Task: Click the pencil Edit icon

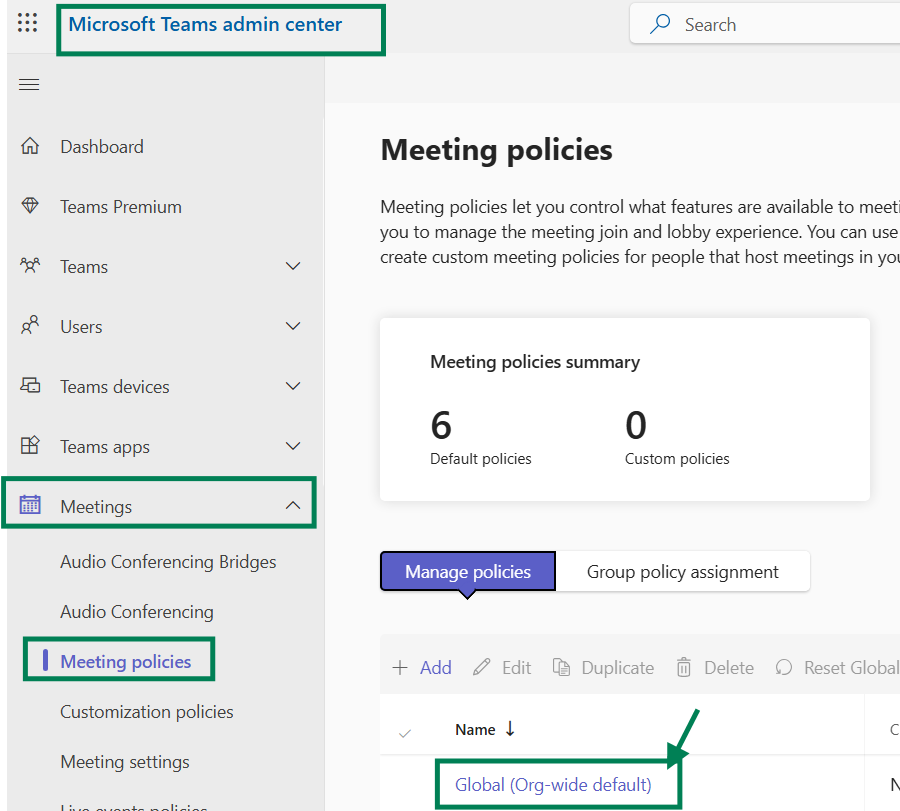Action: pyautogui.click(x=482, y=668)
